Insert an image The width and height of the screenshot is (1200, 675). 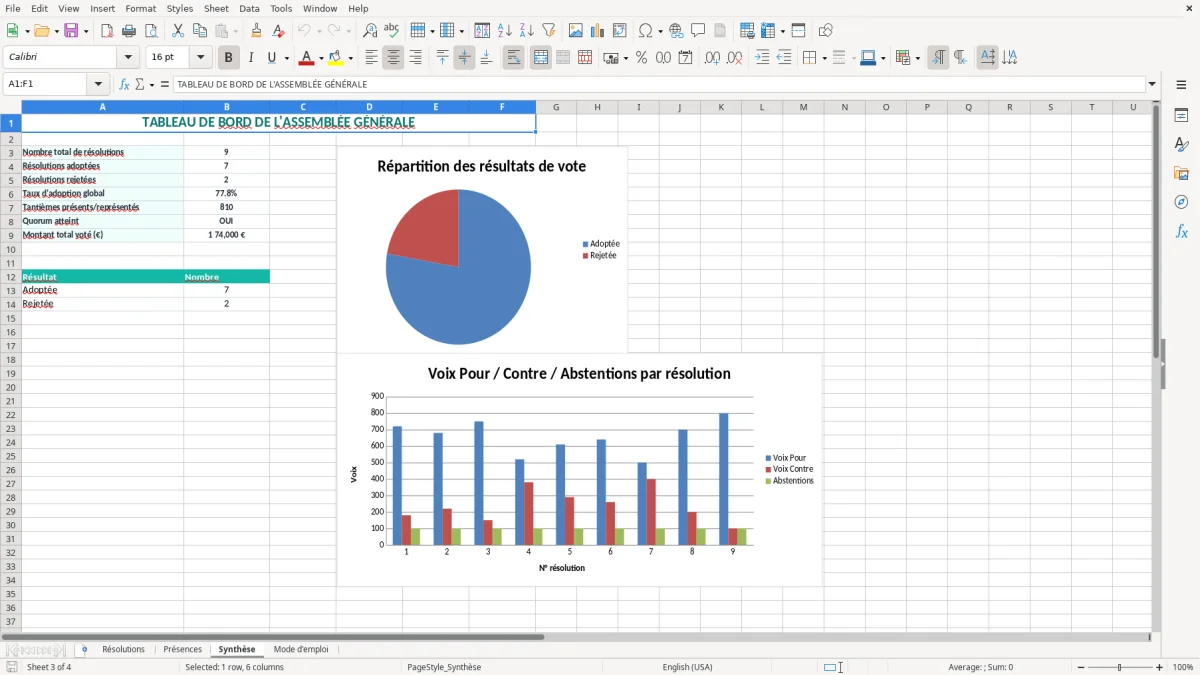576,31
